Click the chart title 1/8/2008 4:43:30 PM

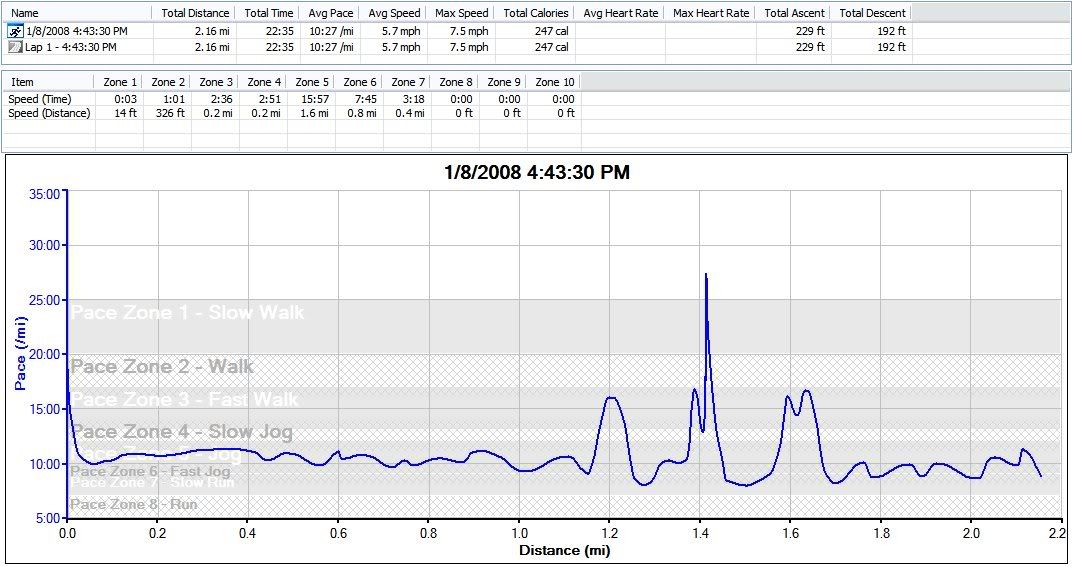click(537, 172)
